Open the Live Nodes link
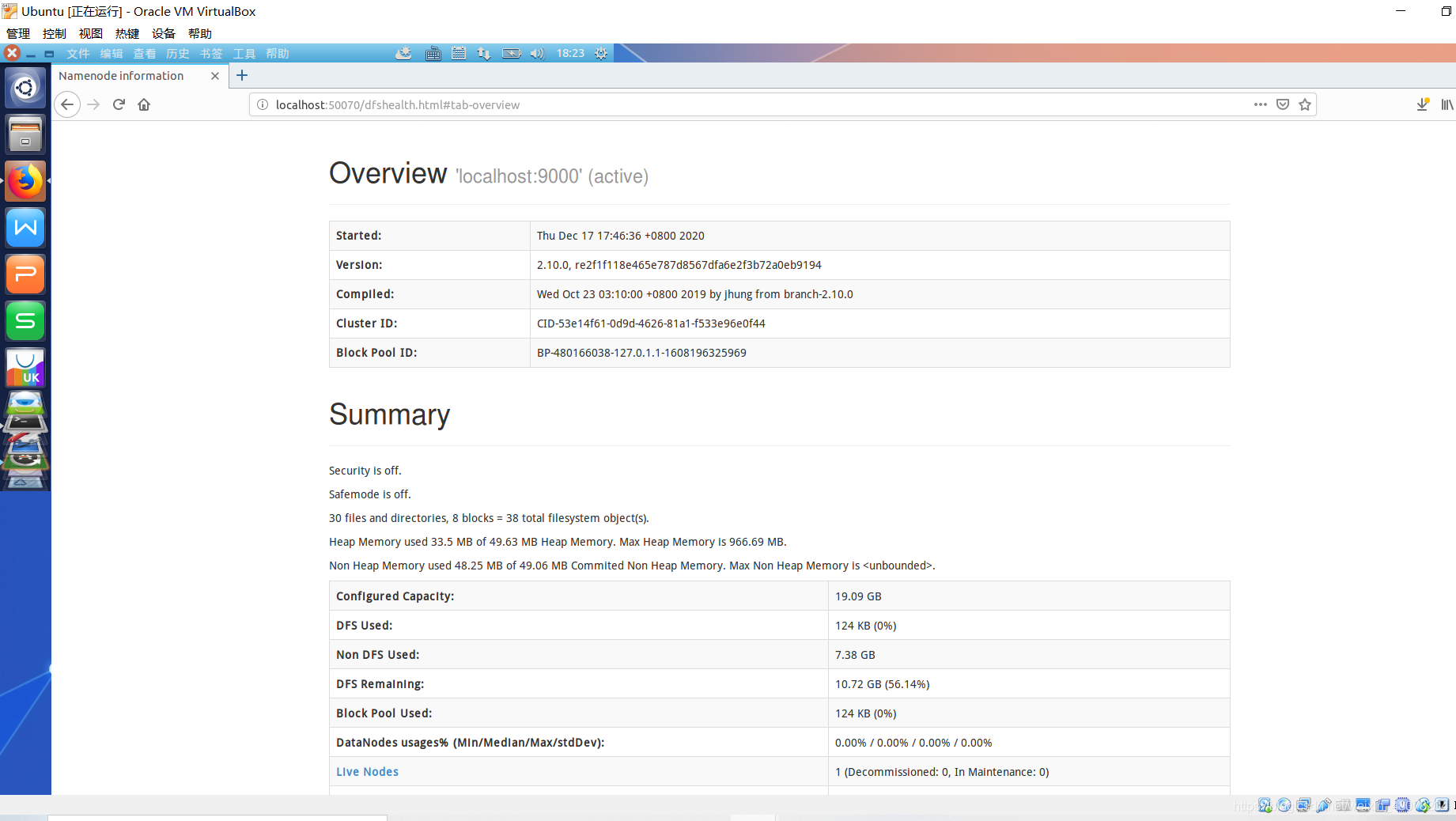Screen dimensions: 1456x821 click(367, 771)
